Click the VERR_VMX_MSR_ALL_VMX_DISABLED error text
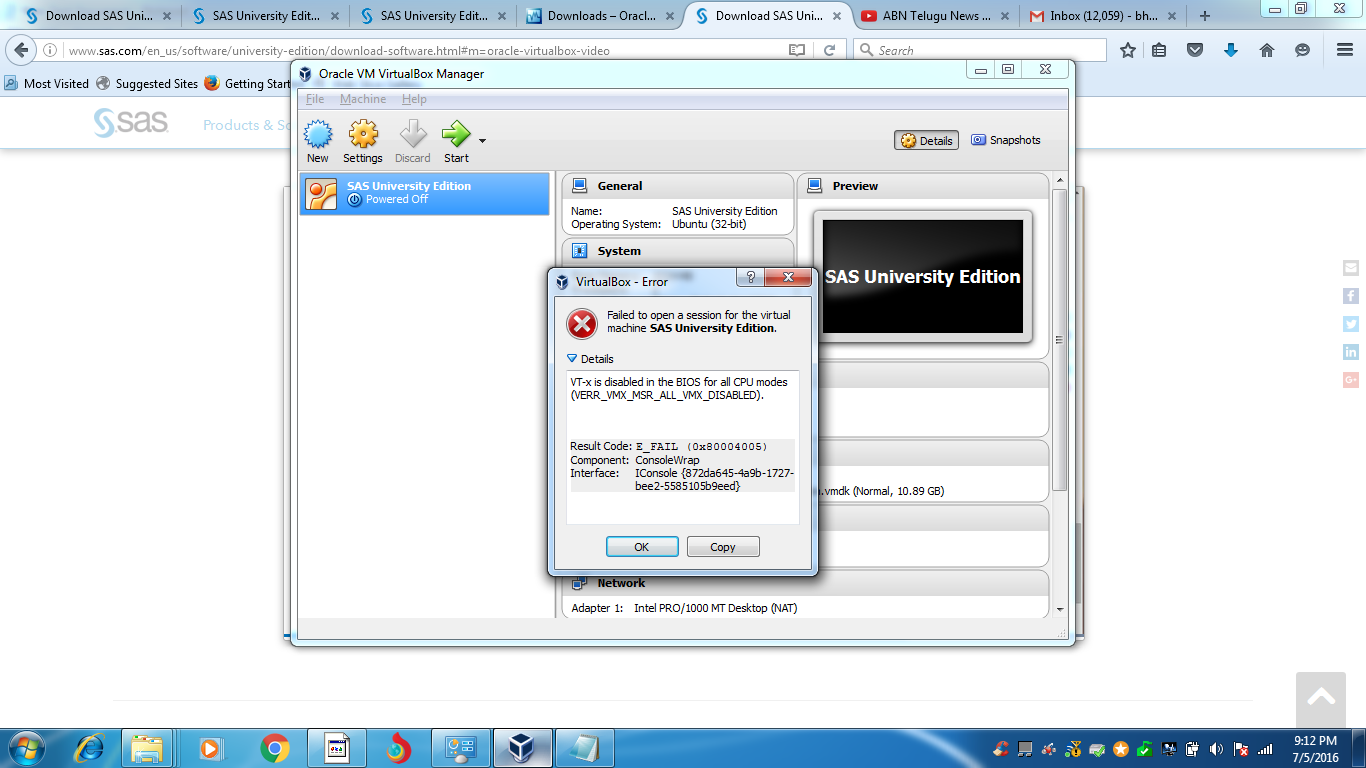Viewport: 1366px width, 768px height. point(667,395)
